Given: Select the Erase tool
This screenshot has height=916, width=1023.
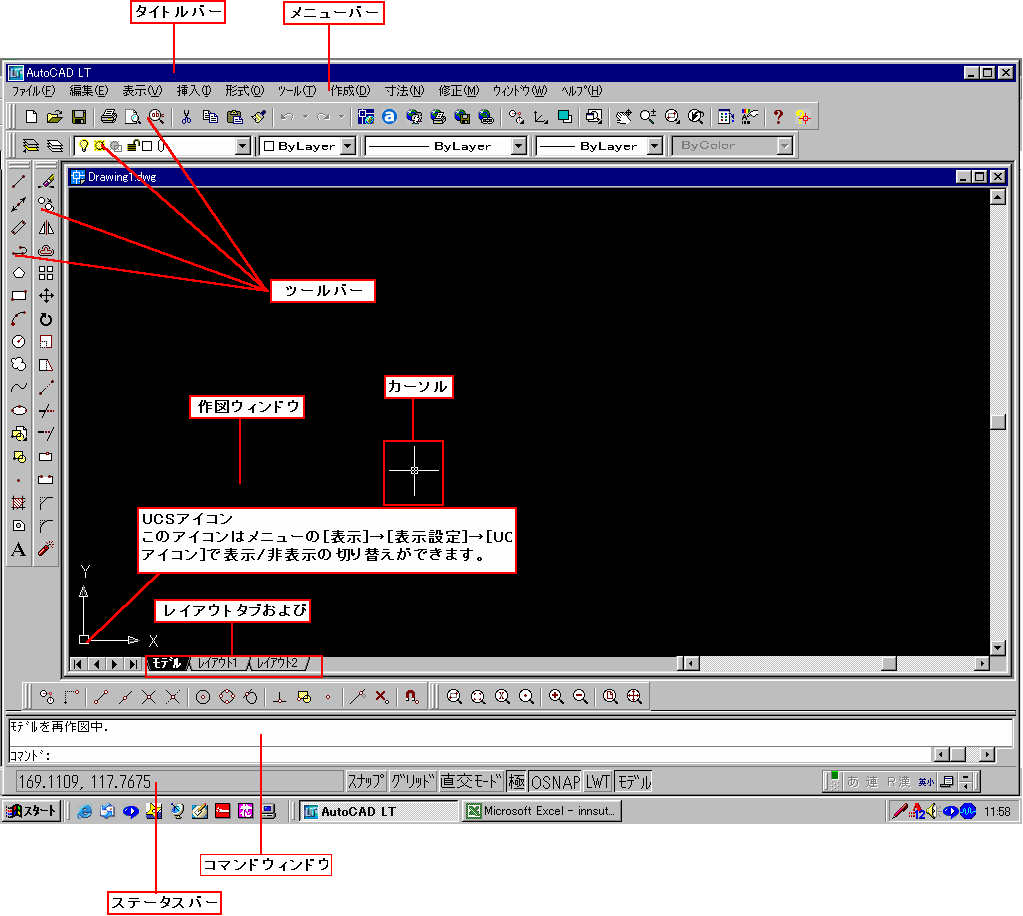Looking at the screenshot, I should (46, 181).
